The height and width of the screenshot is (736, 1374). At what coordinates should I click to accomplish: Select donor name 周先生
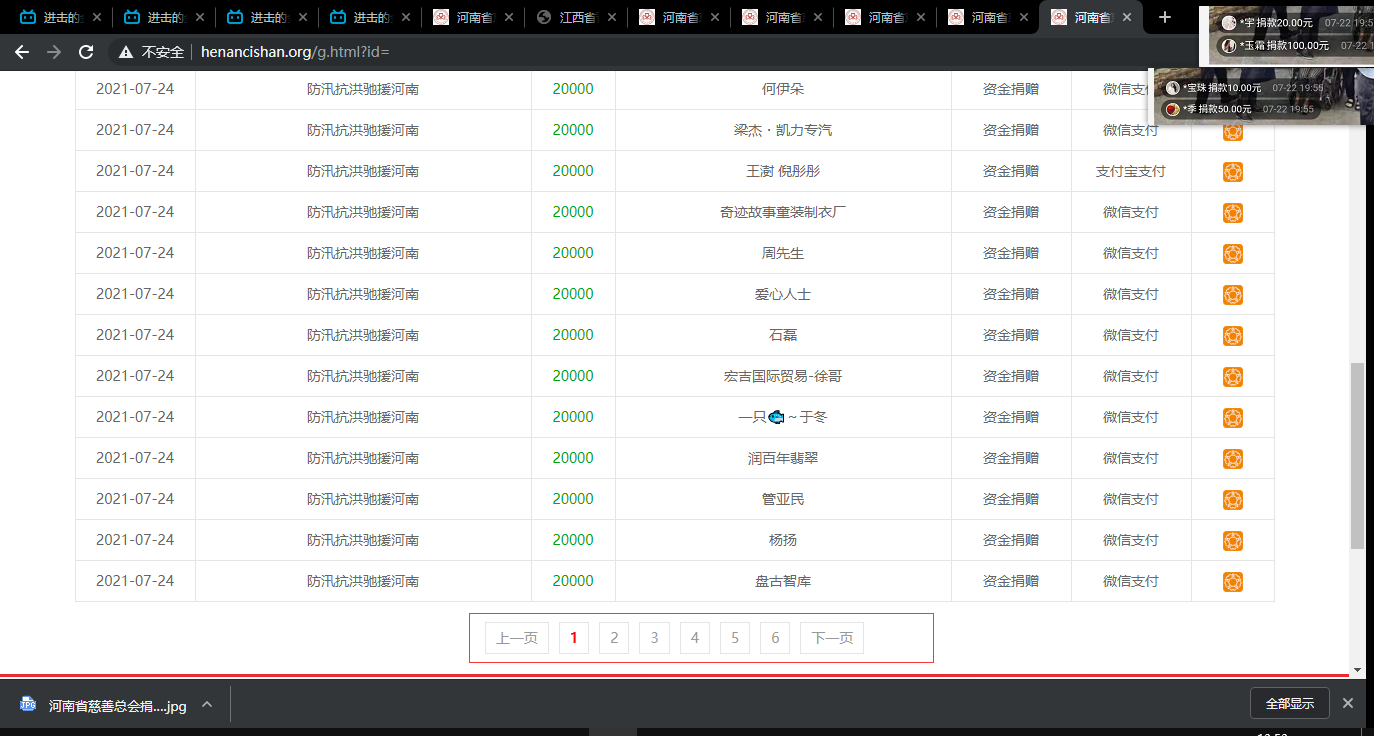tap(783, 253)
